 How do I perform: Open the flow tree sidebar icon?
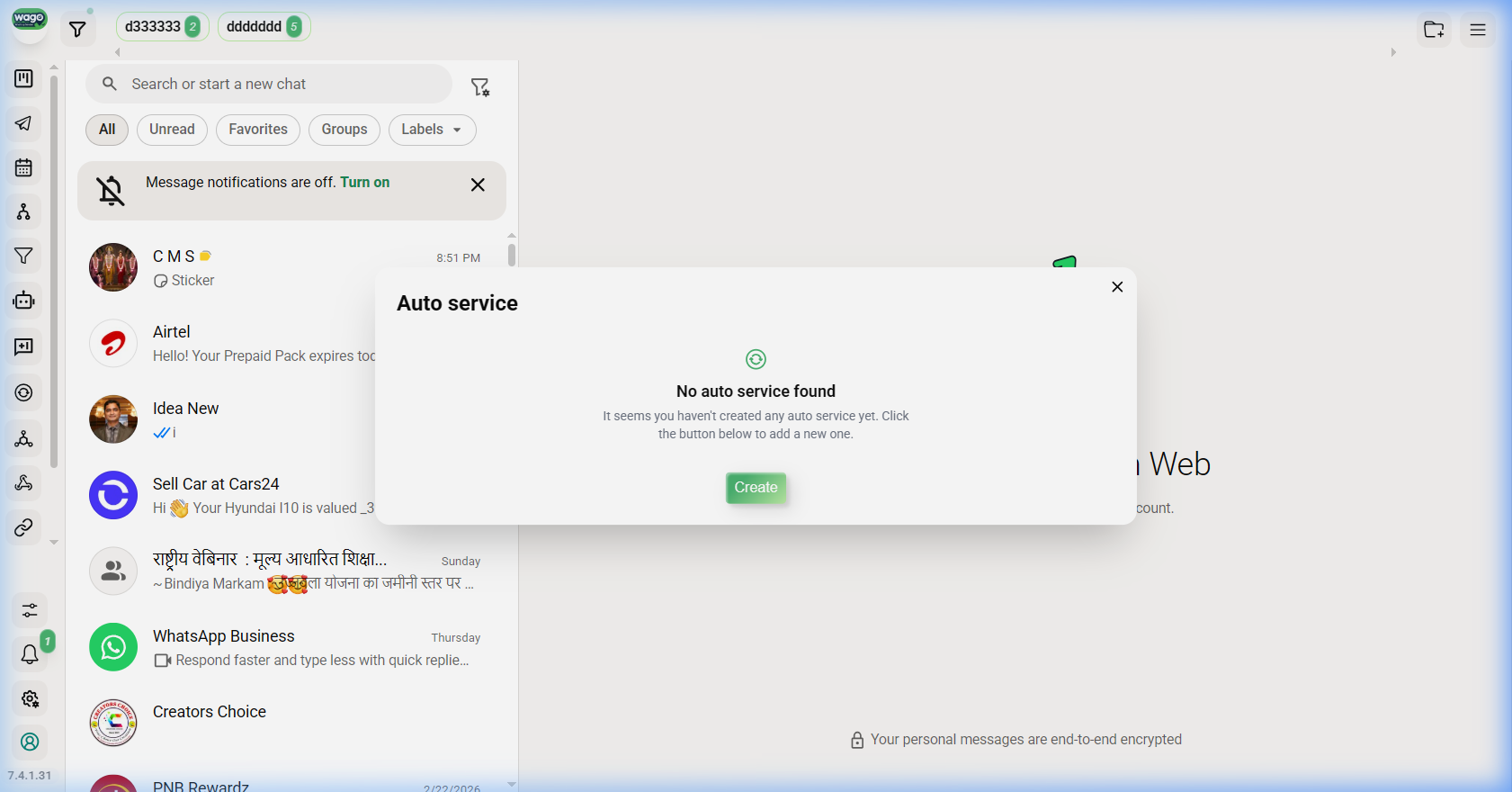24,211
